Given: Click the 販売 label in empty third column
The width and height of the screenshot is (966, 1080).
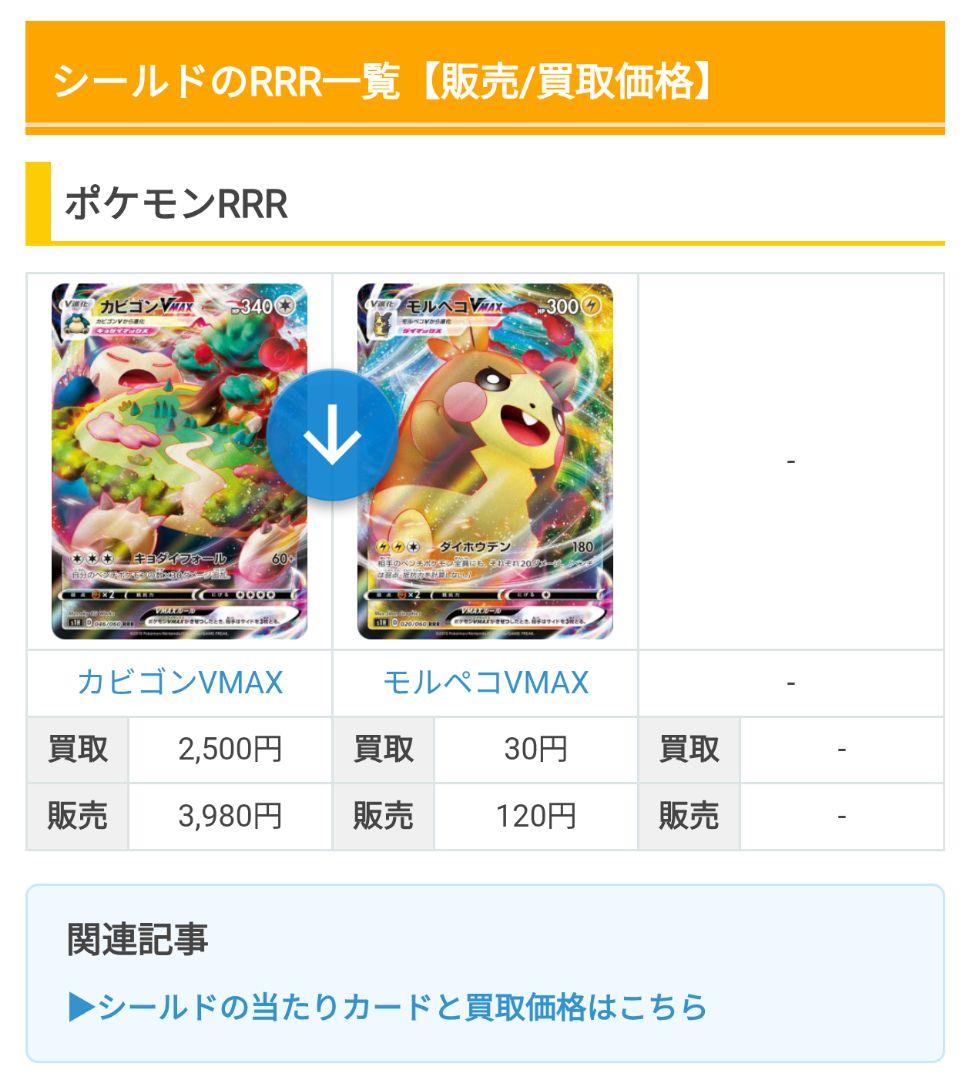Looking at the screenshot, I should (689, 816).
